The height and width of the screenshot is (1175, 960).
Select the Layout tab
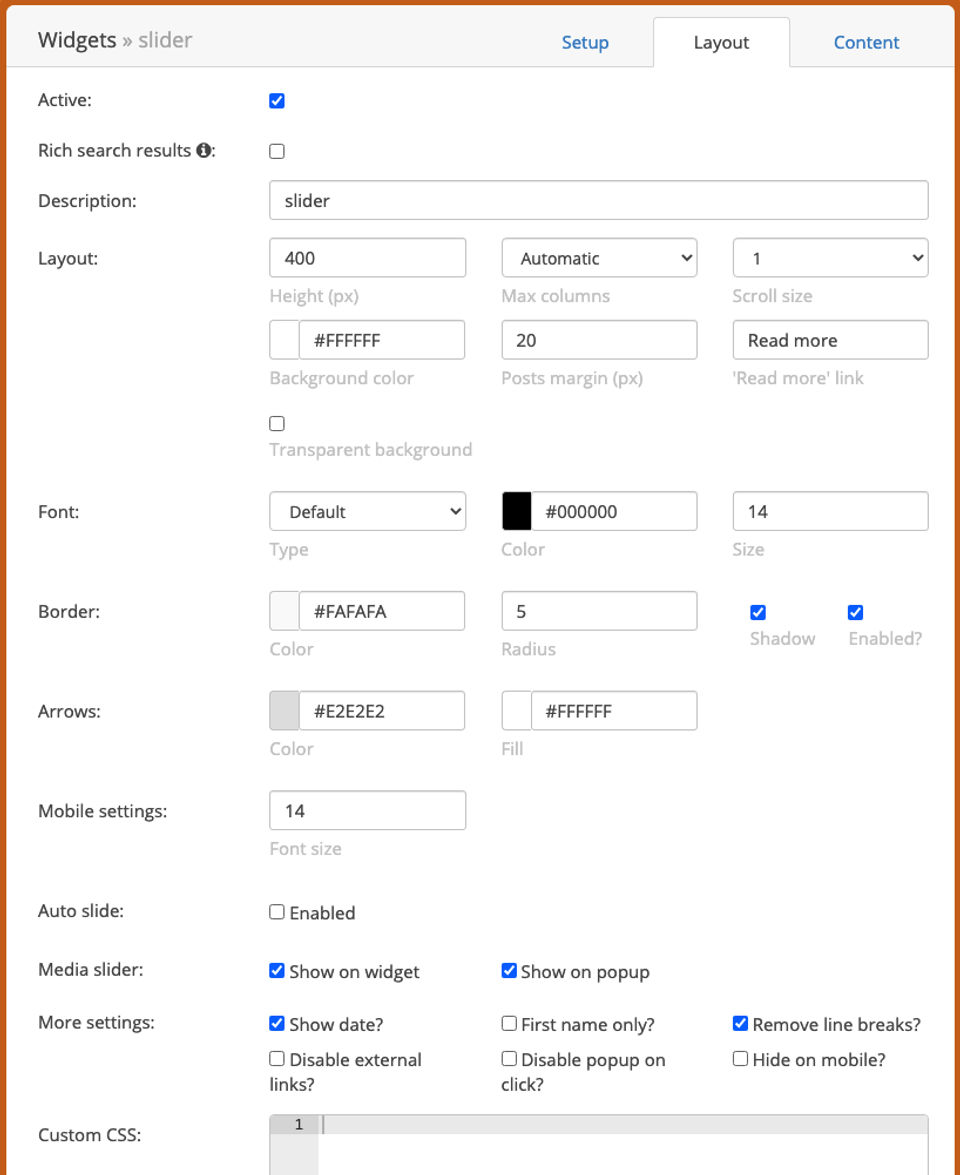(721, 43)
